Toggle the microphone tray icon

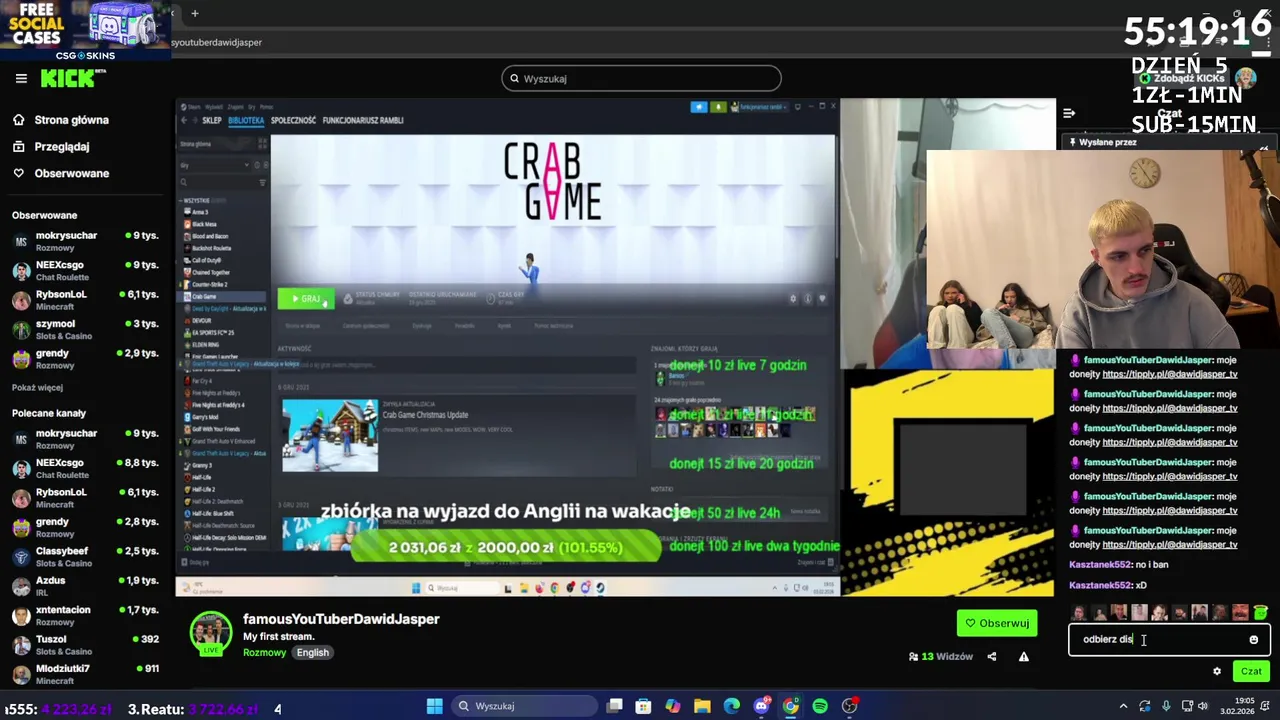1166,707
